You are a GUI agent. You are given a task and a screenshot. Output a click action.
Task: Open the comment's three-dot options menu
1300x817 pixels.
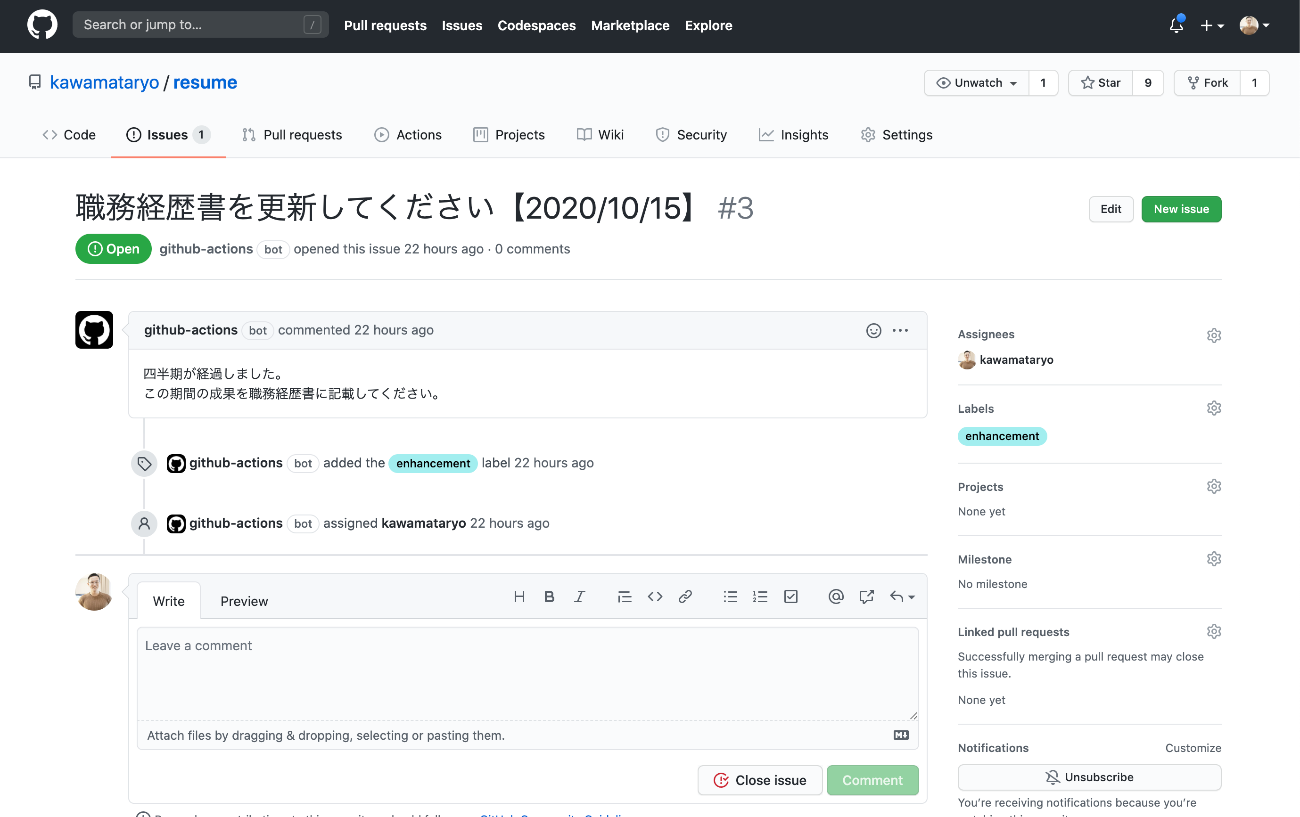(900, 330)
